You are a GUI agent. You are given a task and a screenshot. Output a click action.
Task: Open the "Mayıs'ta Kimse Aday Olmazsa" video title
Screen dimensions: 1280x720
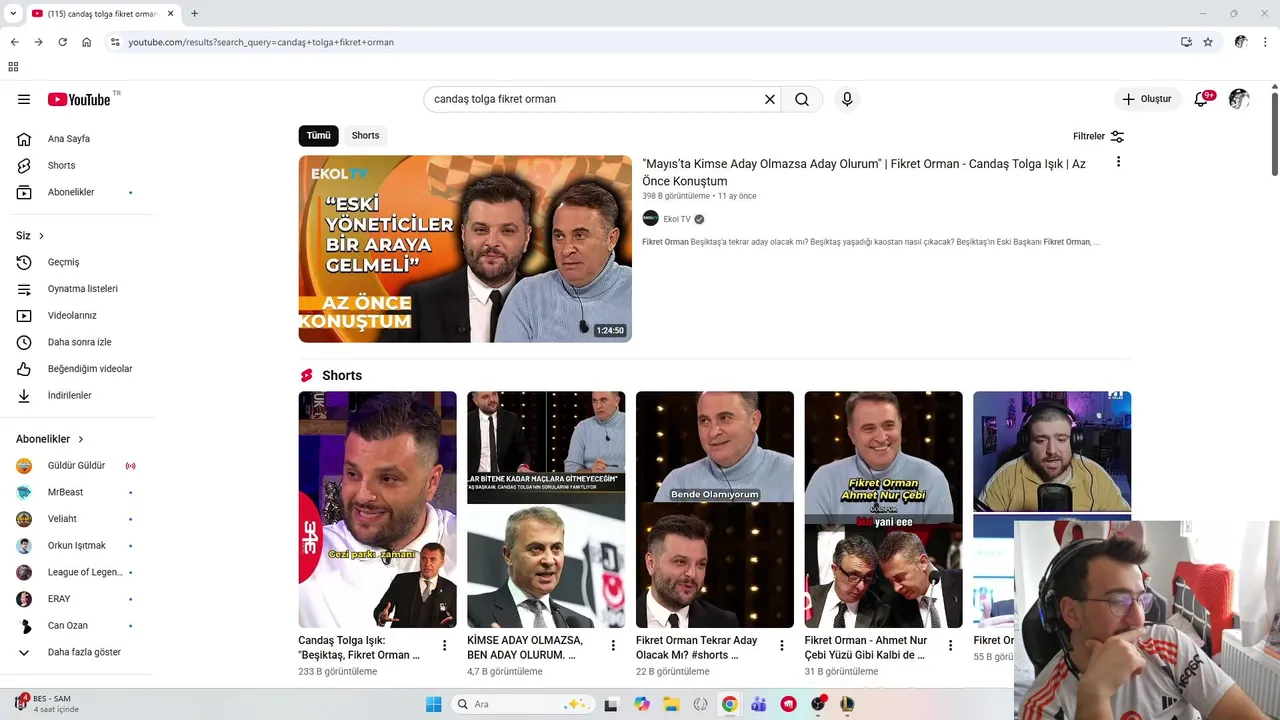pyautogui.click(x=864, y=172)
